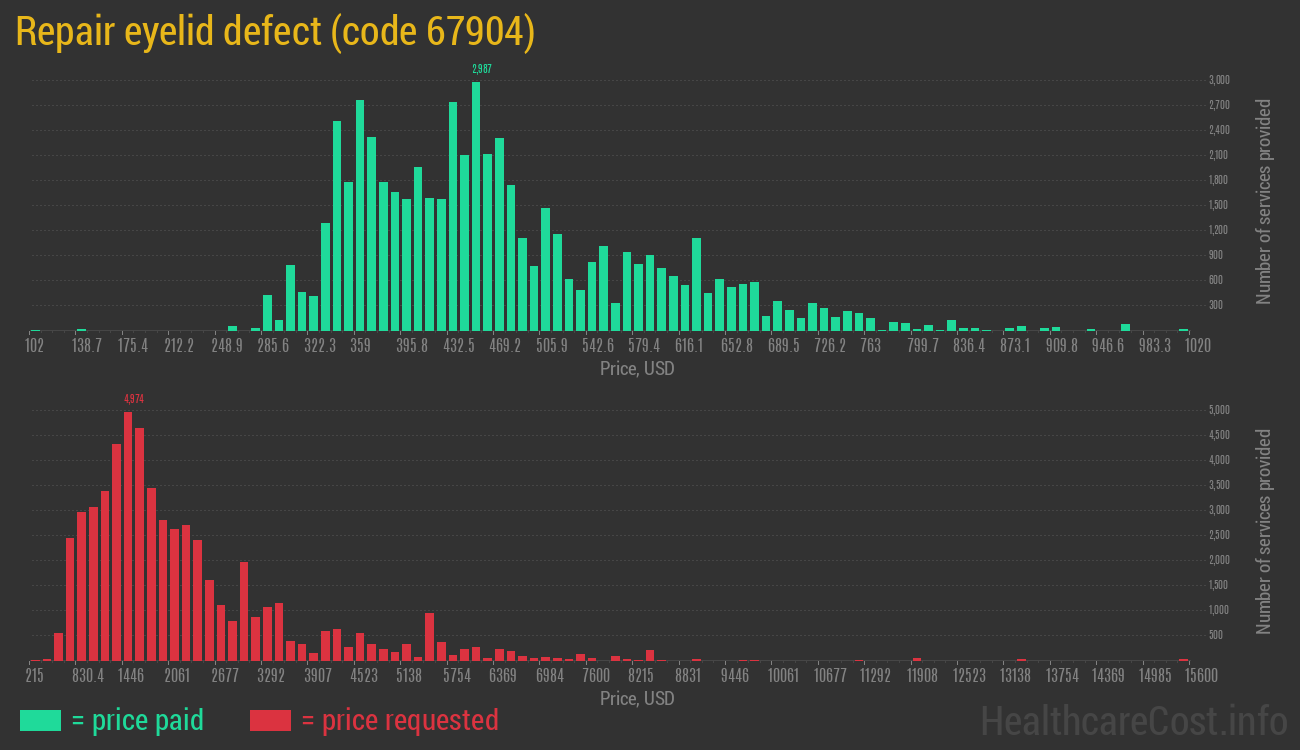Open the HealthcareCost.info watermark link
The image size is (1300, 750).
1133,720
